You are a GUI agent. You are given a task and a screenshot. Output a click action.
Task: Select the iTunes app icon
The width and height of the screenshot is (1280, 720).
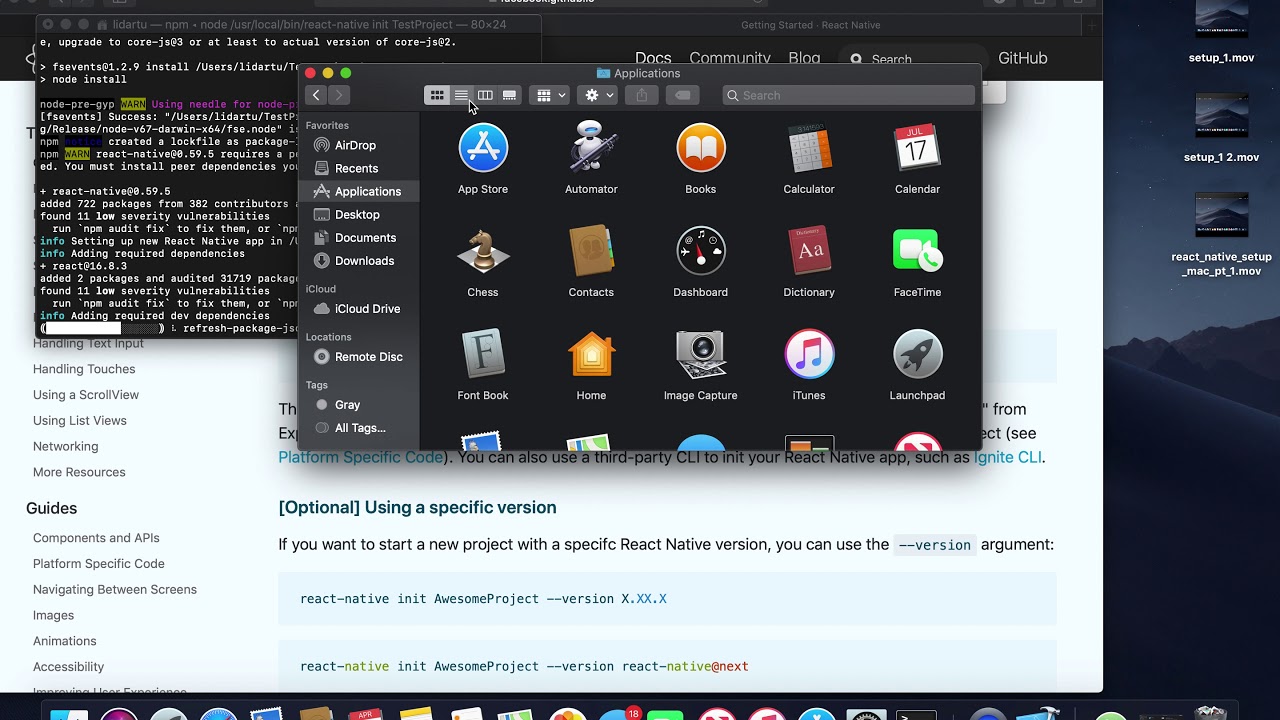[x=809, y=354]
